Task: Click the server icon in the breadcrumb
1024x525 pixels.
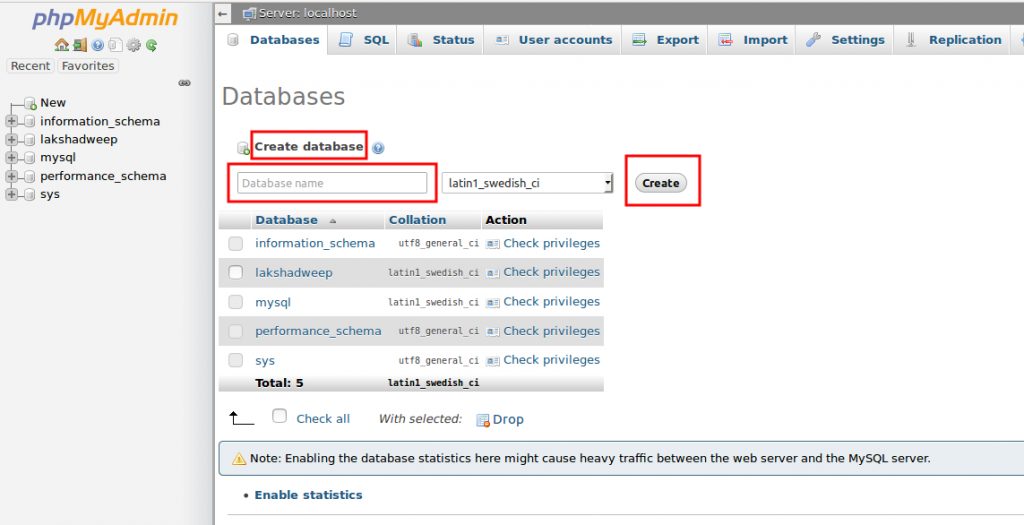Action: click(x=249, y=13)
